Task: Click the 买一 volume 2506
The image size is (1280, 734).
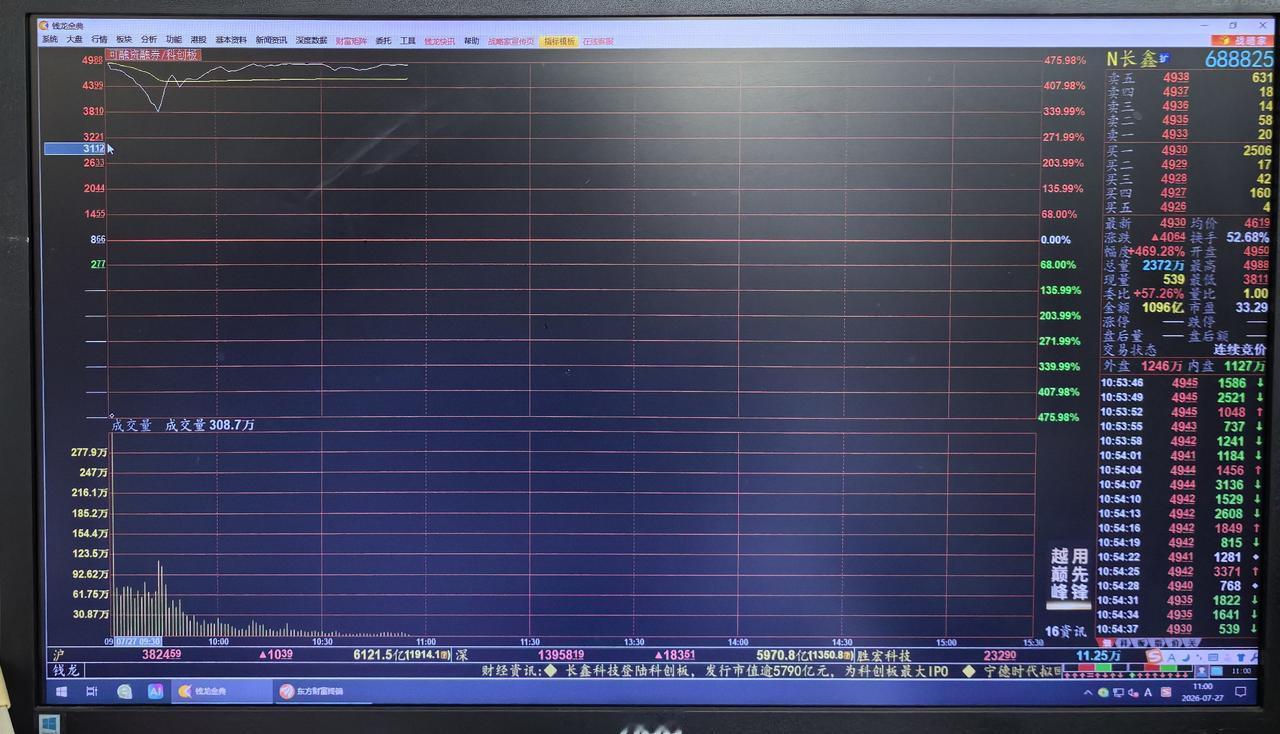Action: tap(1257, 151)
